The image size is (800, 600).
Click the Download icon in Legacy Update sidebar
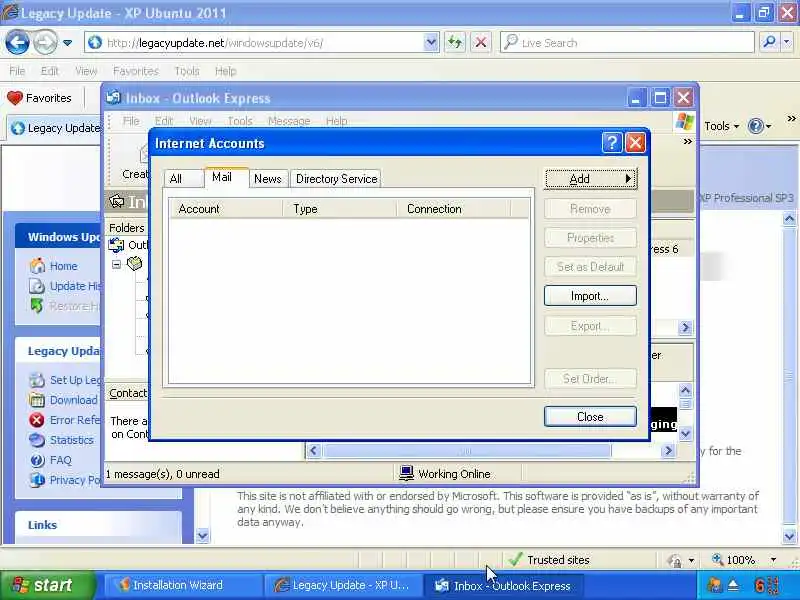pos(37,400)
